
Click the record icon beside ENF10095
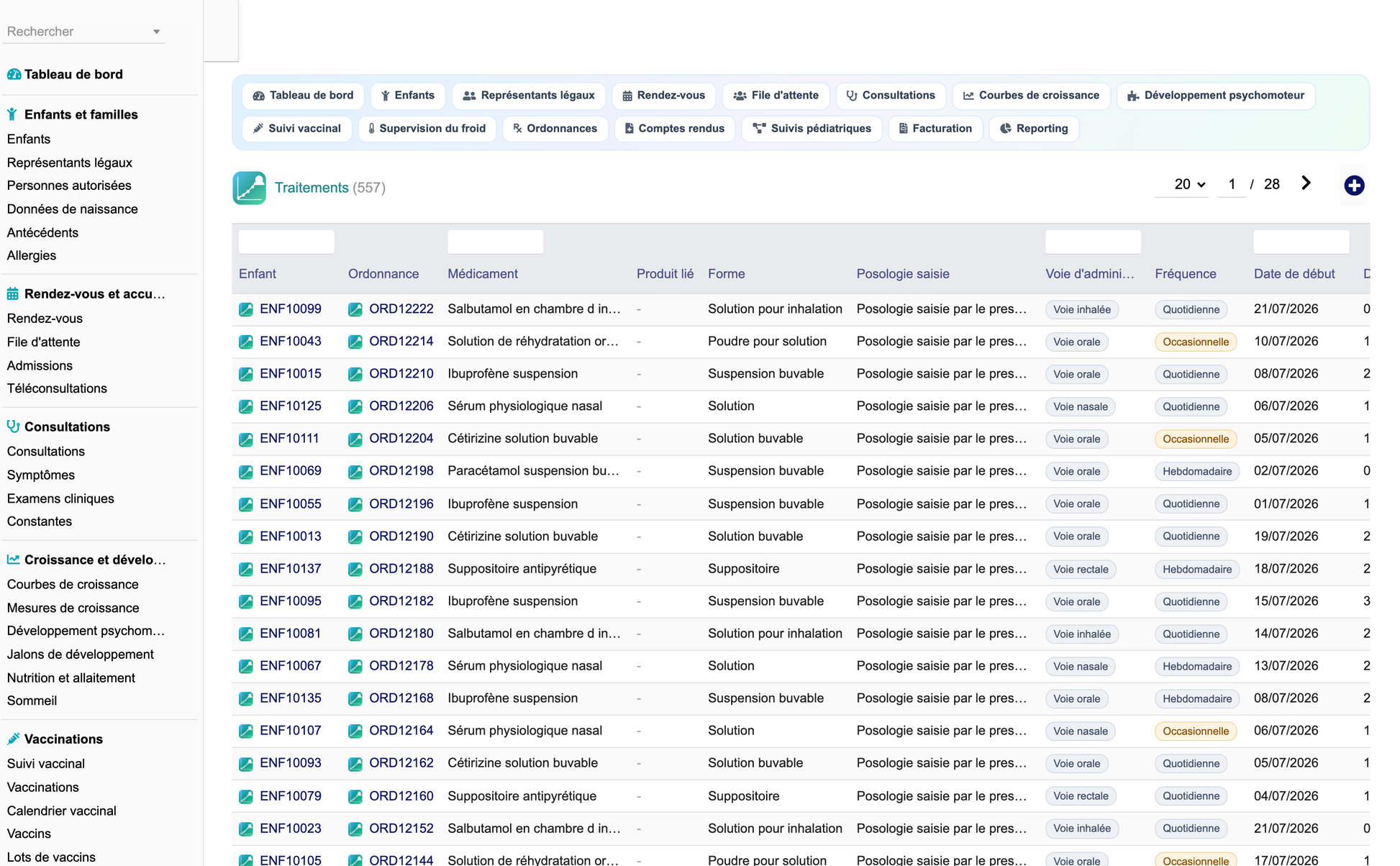[x=246, y=601]
